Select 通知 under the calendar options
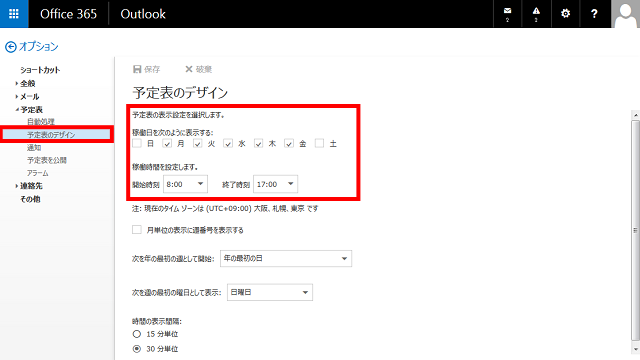 (34, 147)
